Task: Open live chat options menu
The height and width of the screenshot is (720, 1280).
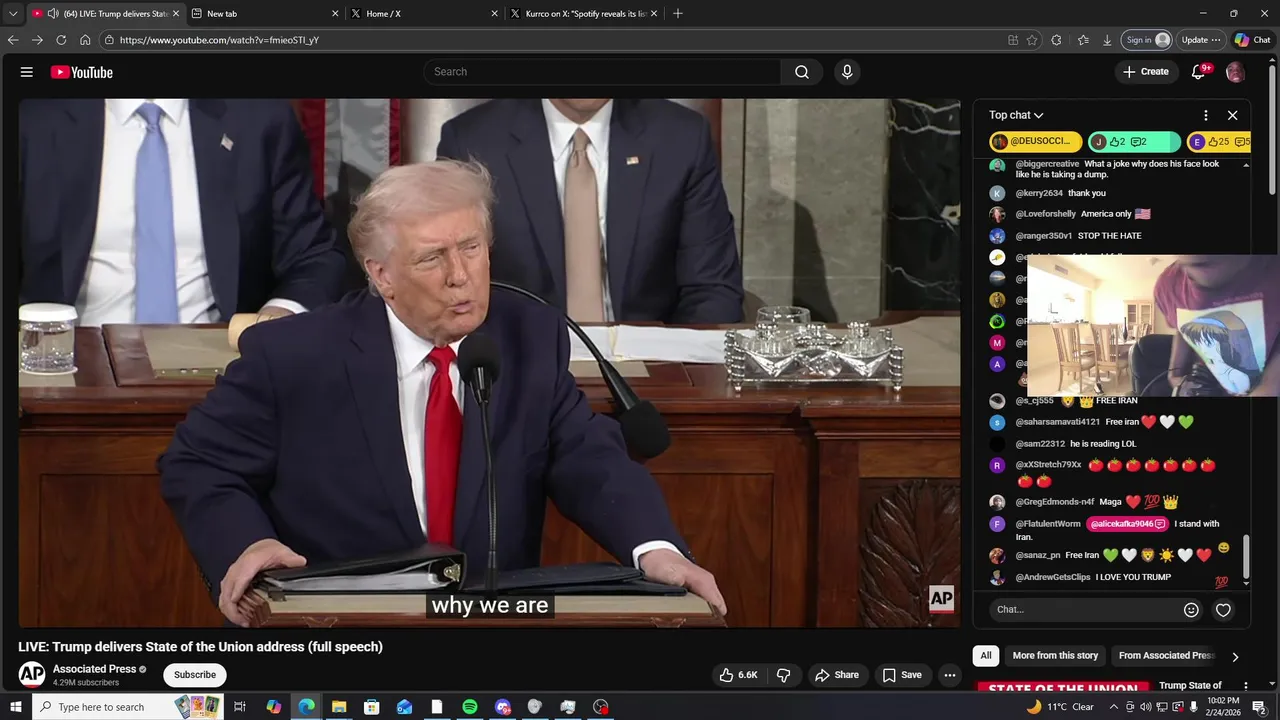Action: click(1206, 115)
